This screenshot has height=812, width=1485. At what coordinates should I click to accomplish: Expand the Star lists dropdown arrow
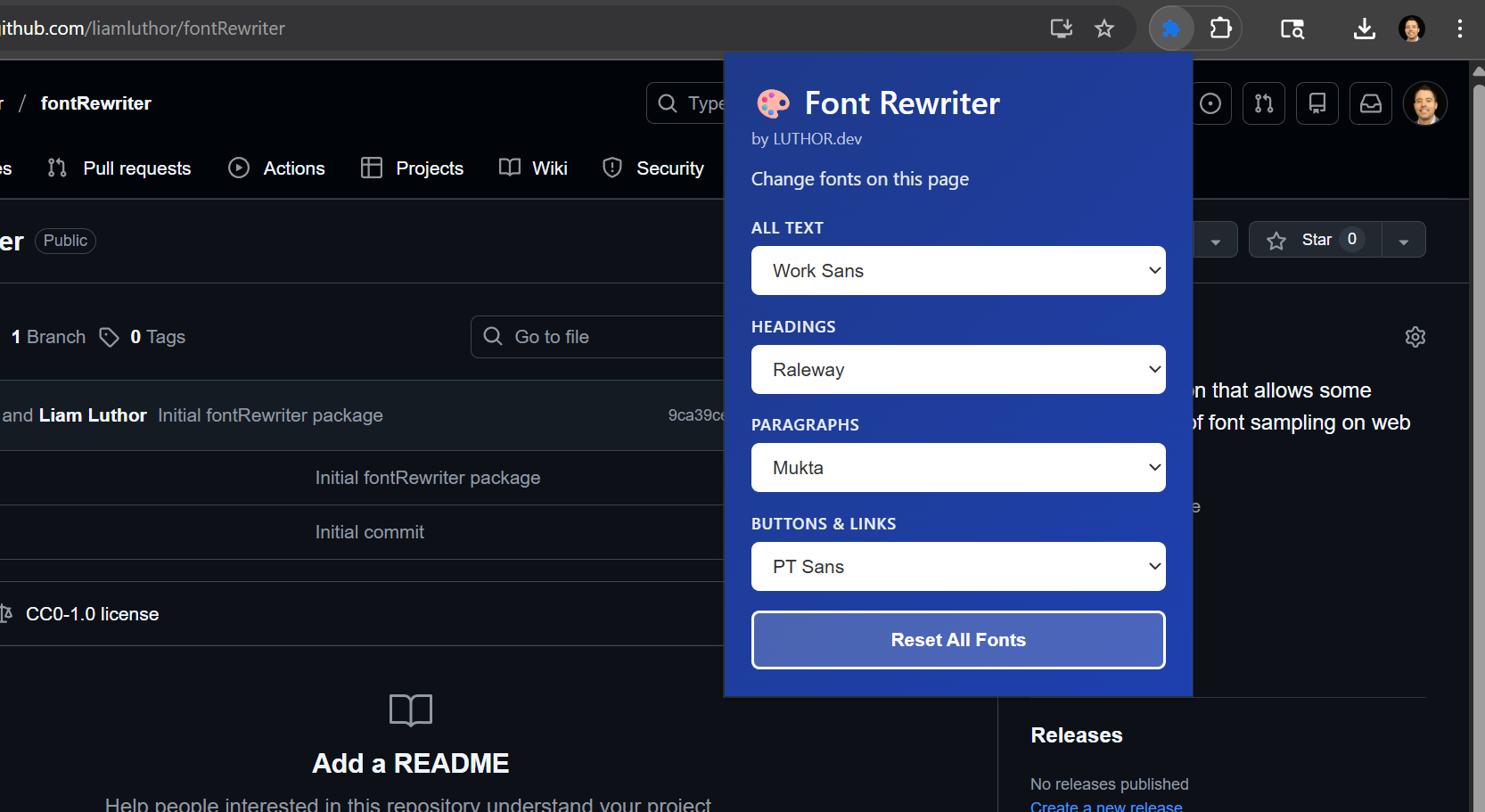tap(1404, 240)
